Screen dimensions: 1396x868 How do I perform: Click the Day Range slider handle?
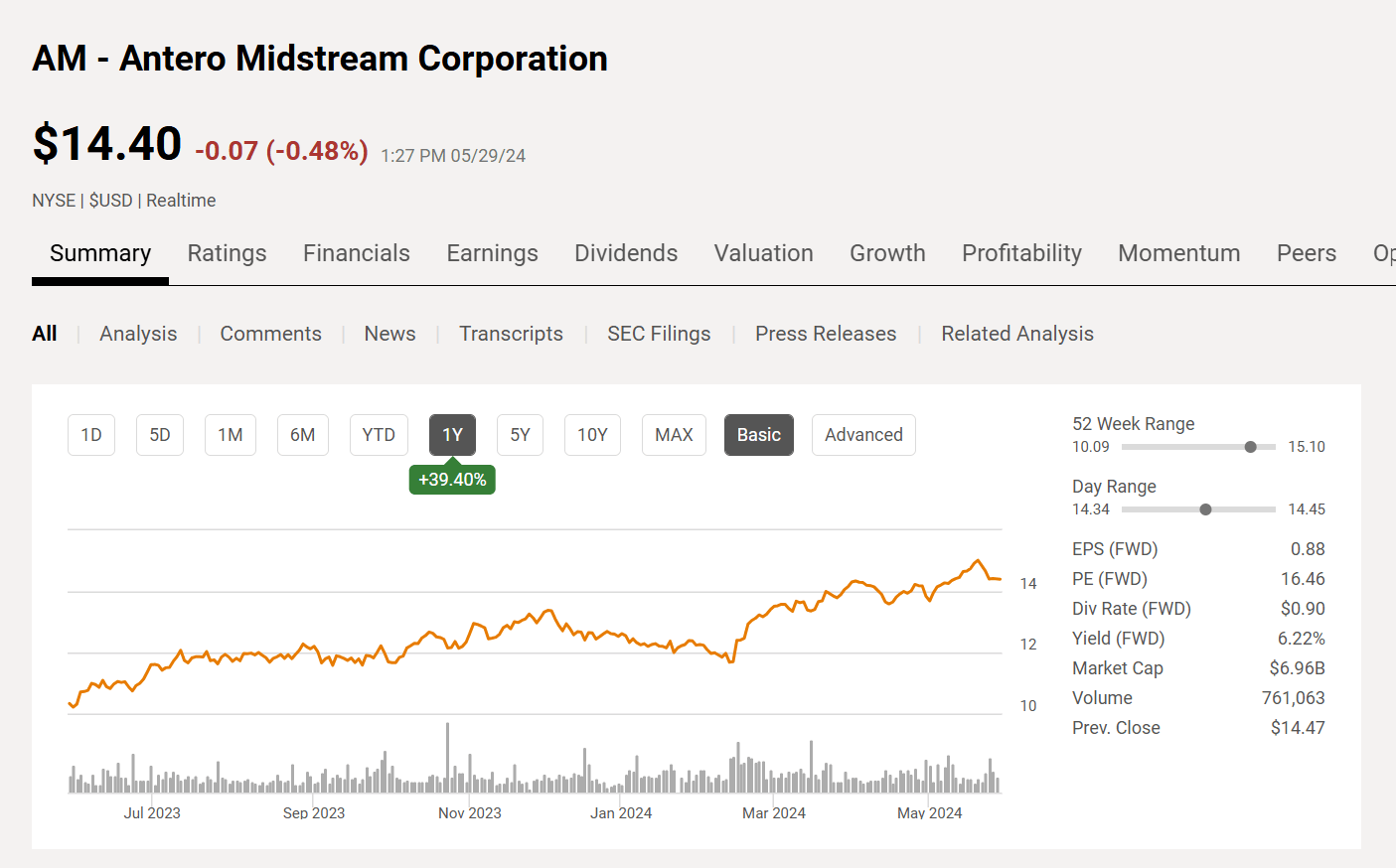1204,508
